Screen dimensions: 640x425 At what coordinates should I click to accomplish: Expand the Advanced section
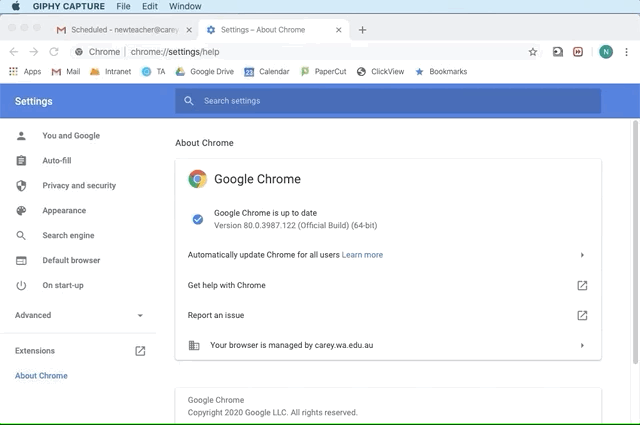click(x=78, y=315)
